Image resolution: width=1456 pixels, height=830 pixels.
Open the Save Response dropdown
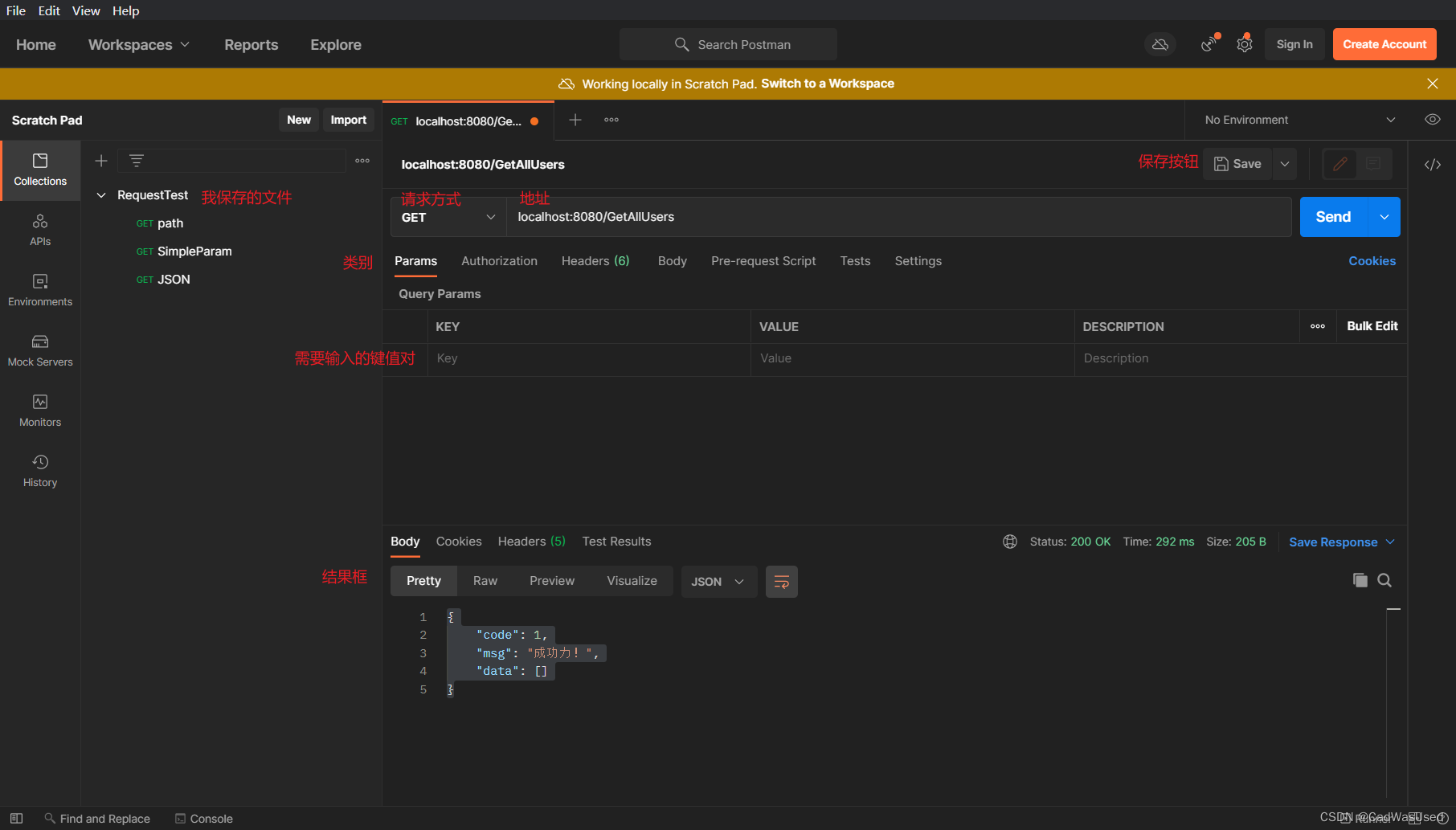(1342, 542)
